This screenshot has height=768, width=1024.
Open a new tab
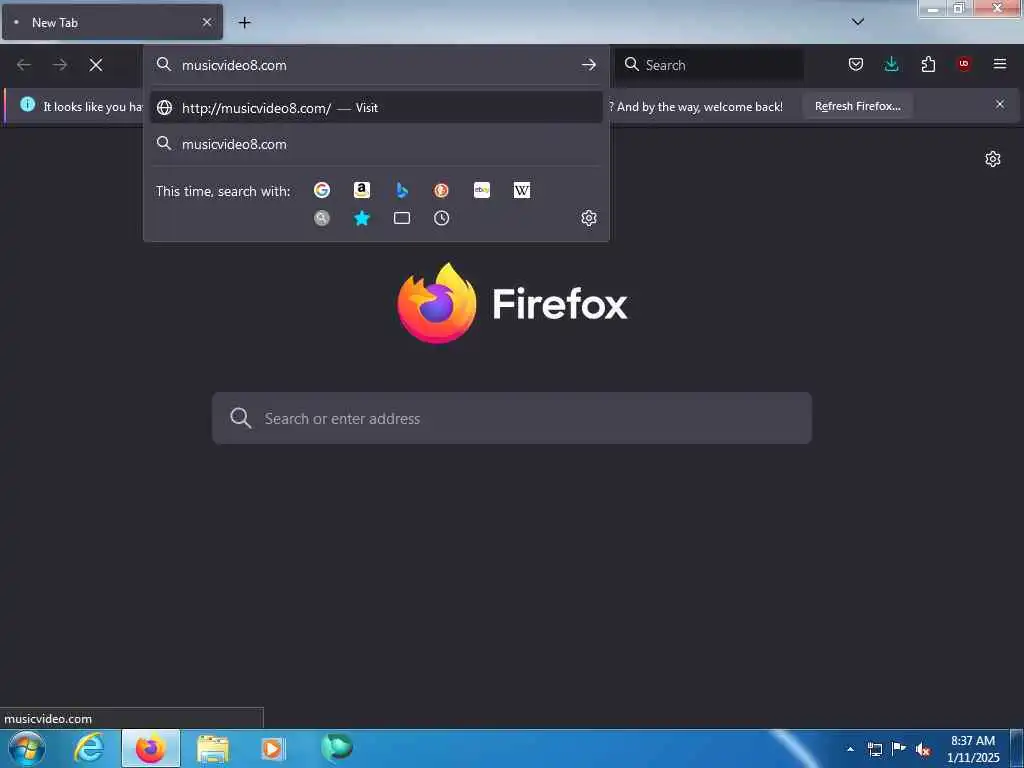pyautogui.click(x=244, y=22)
